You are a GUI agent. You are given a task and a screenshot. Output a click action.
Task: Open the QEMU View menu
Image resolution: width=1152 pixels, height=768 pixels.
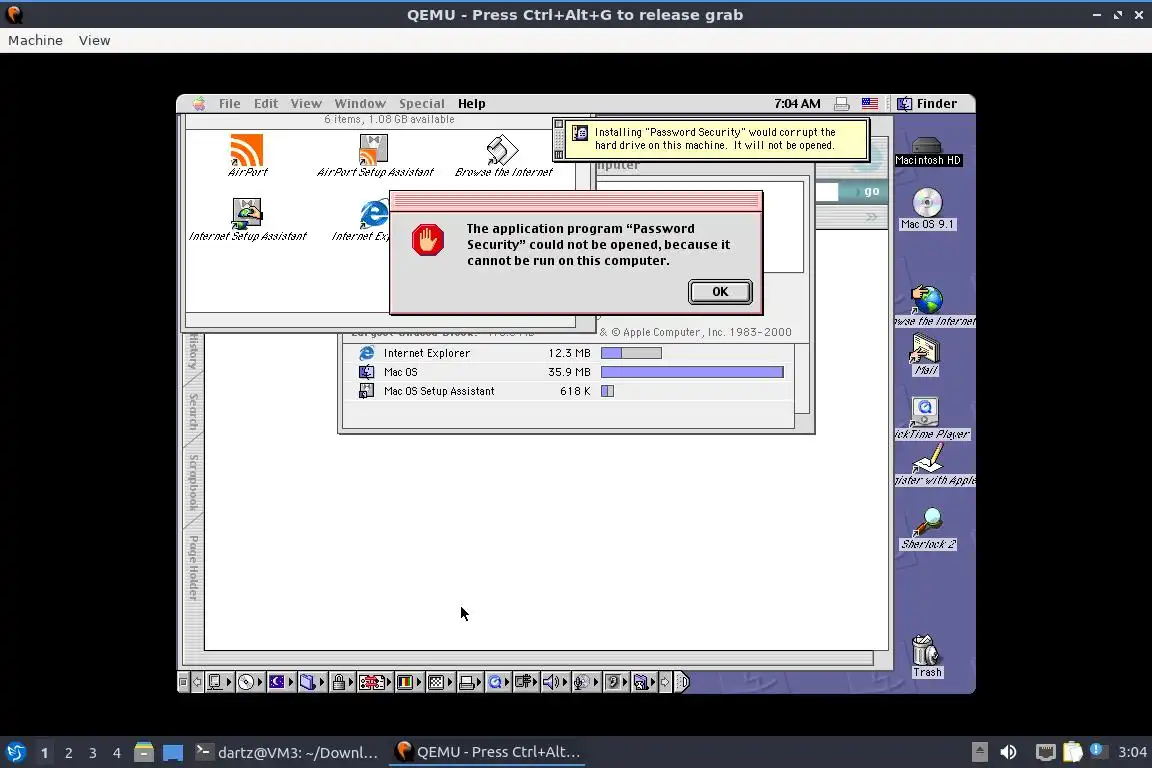[x=94, y=40]
